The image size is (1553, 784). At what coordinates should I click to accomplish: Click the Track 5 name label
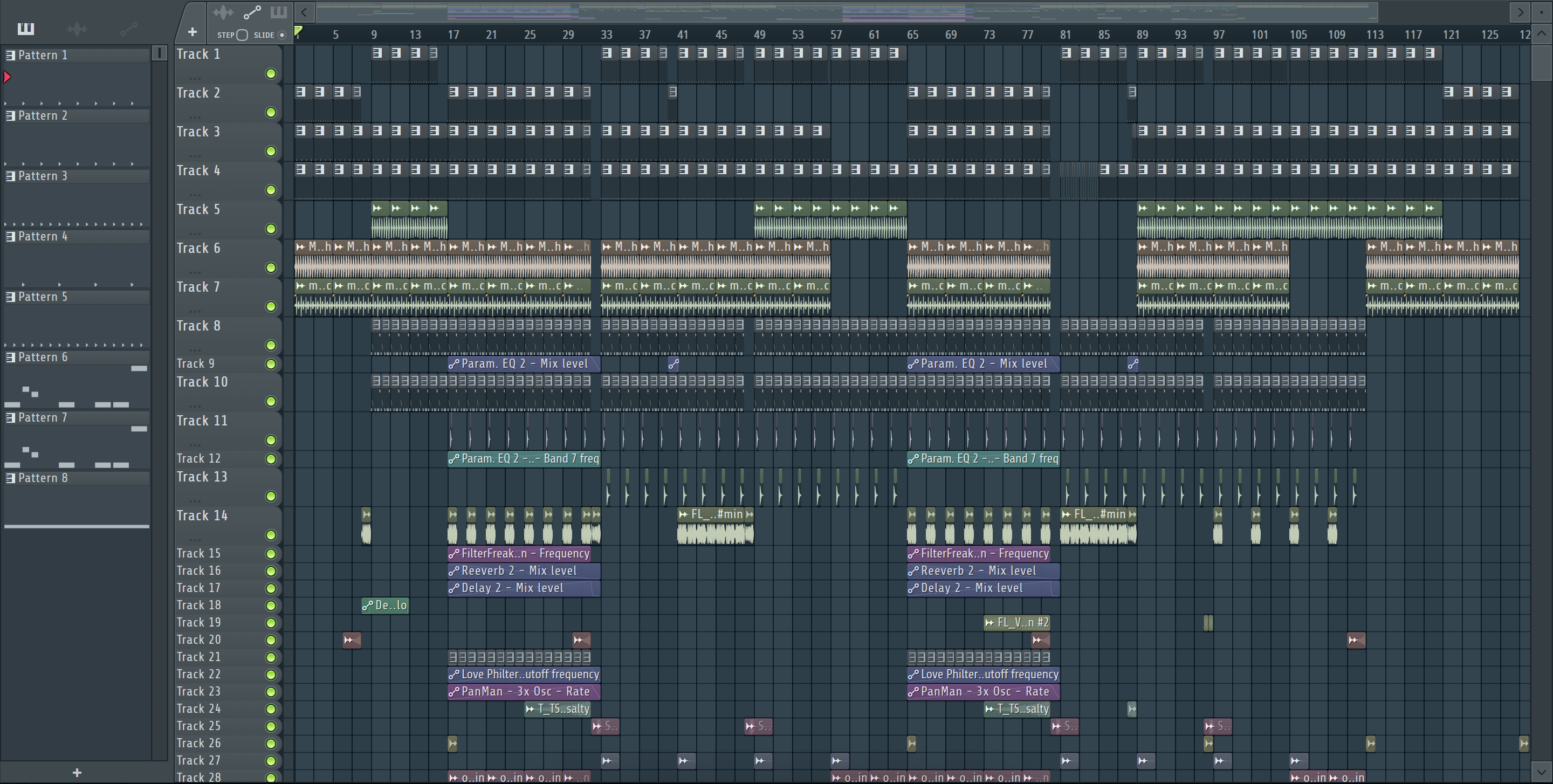[x=198, y=209]
